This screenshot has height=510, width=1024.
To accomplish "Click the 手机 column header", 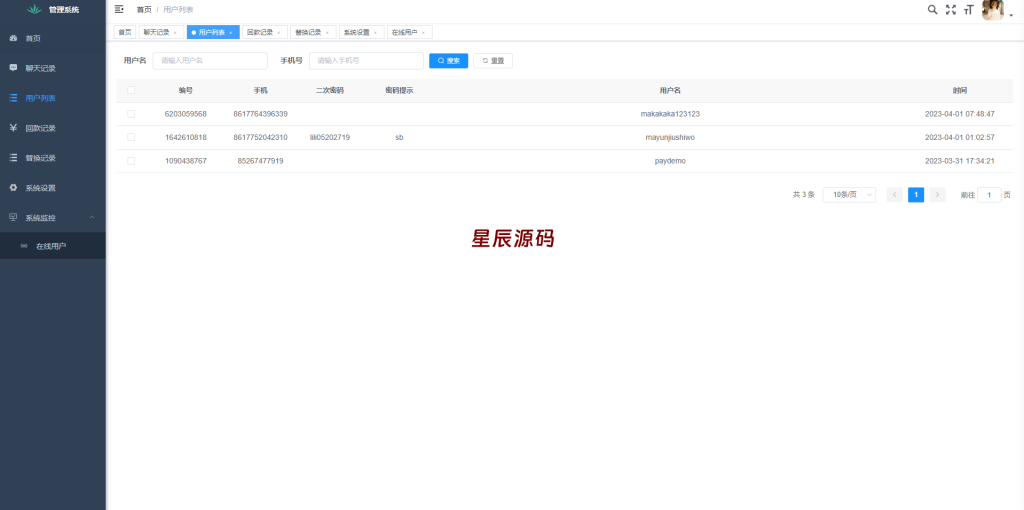I will (x=261, y=91).
